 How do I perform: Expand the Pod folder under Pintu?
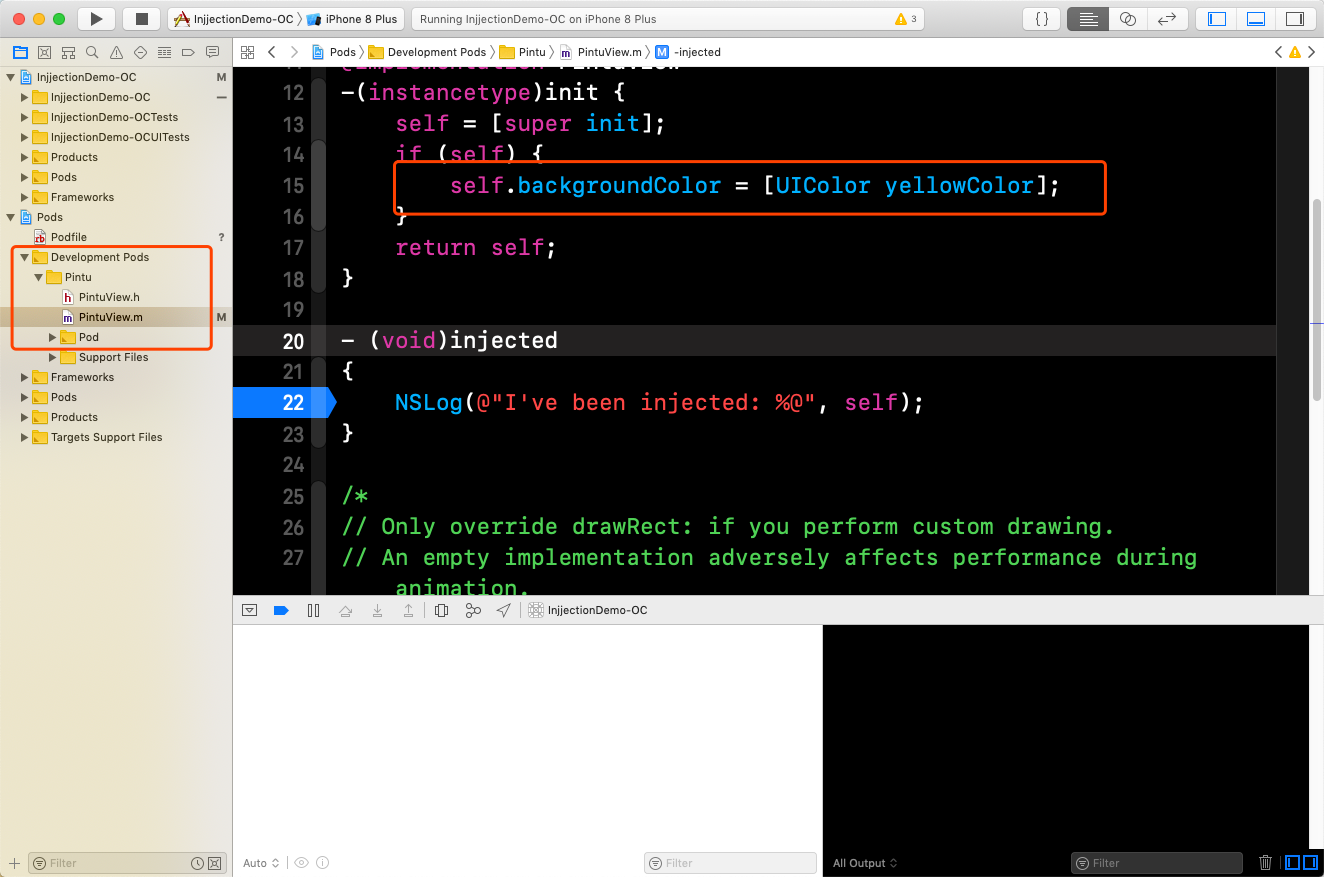coord(53,337)
